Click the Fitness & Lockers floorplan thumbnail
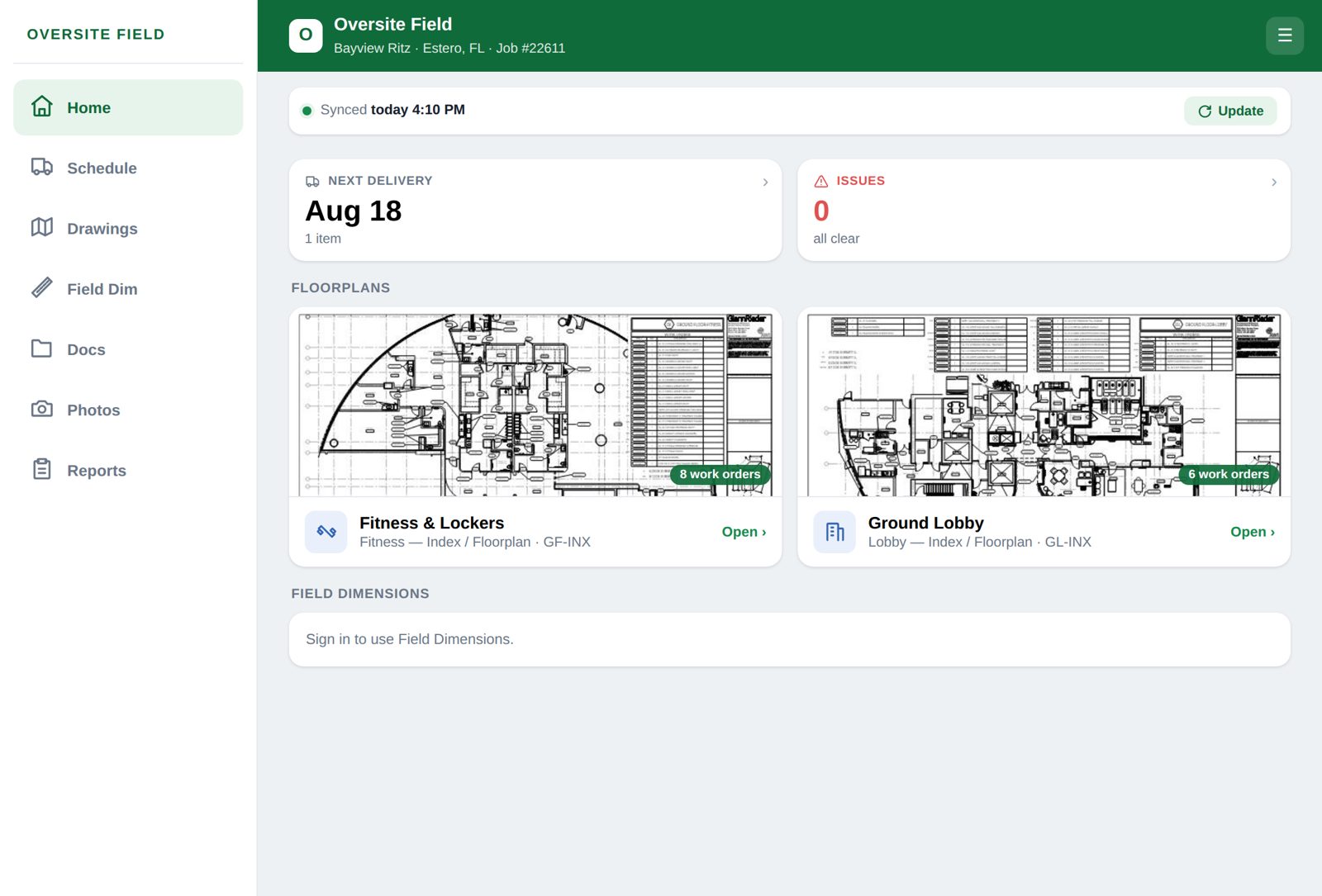 [x=535, y=403]
